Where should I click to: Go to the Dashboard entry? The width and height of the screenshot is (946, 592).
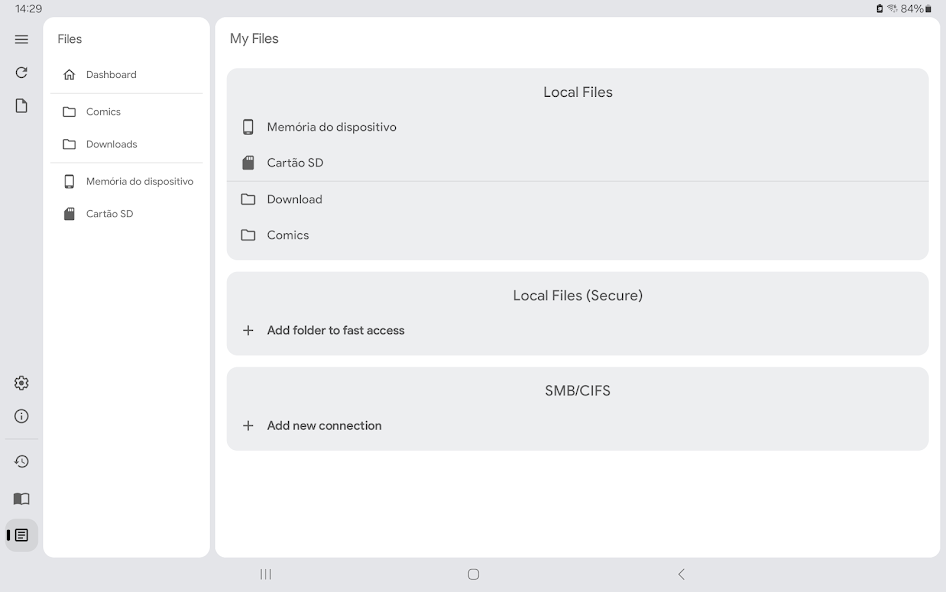pos(111,74)
